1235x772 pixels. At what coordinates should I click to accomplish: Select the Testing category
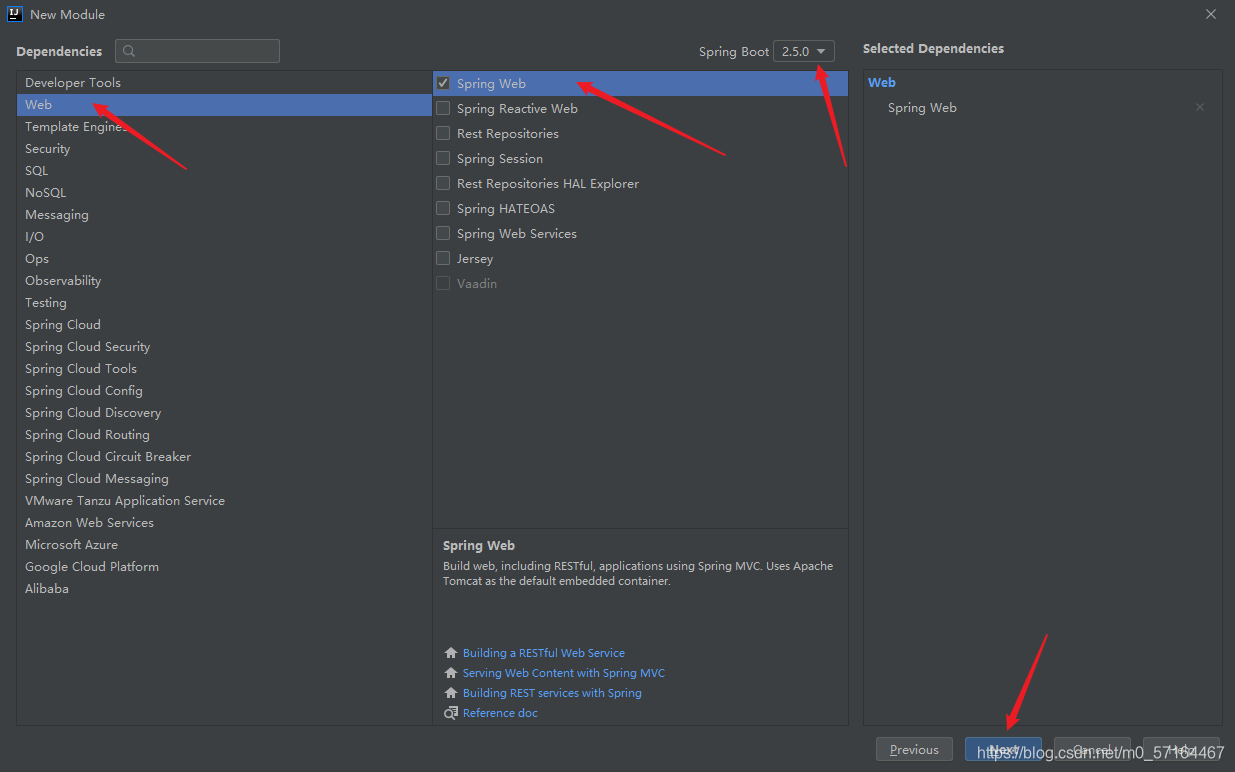click(x=224, y=302)
